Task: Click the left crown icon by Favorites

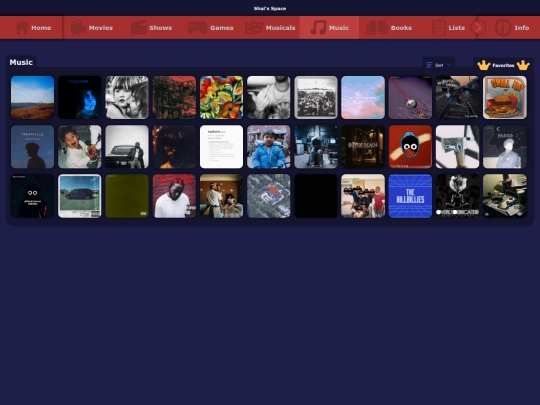Action: pos(484,65)
